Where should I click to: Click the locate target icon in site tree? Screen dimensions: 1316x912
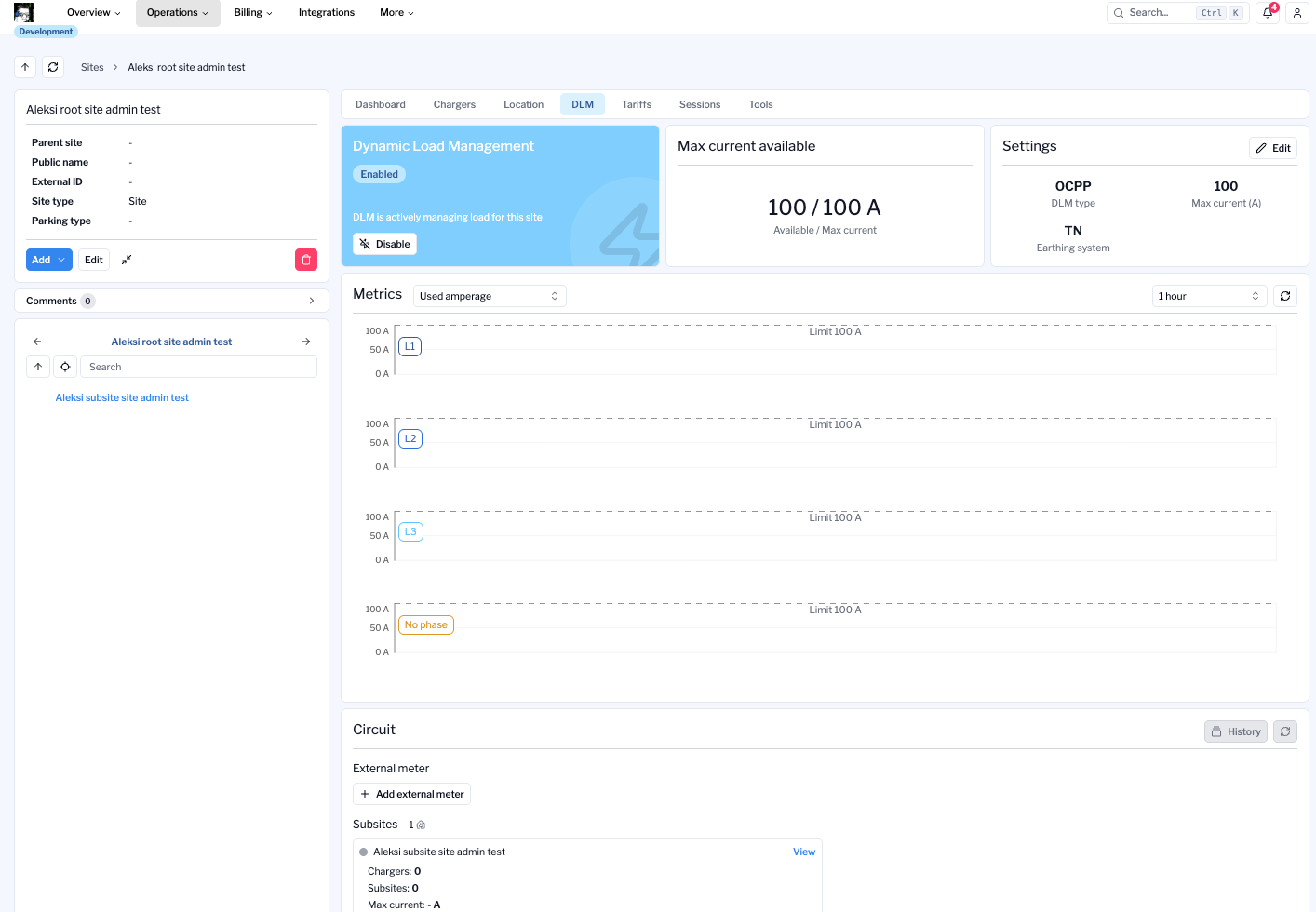(65, 367)
